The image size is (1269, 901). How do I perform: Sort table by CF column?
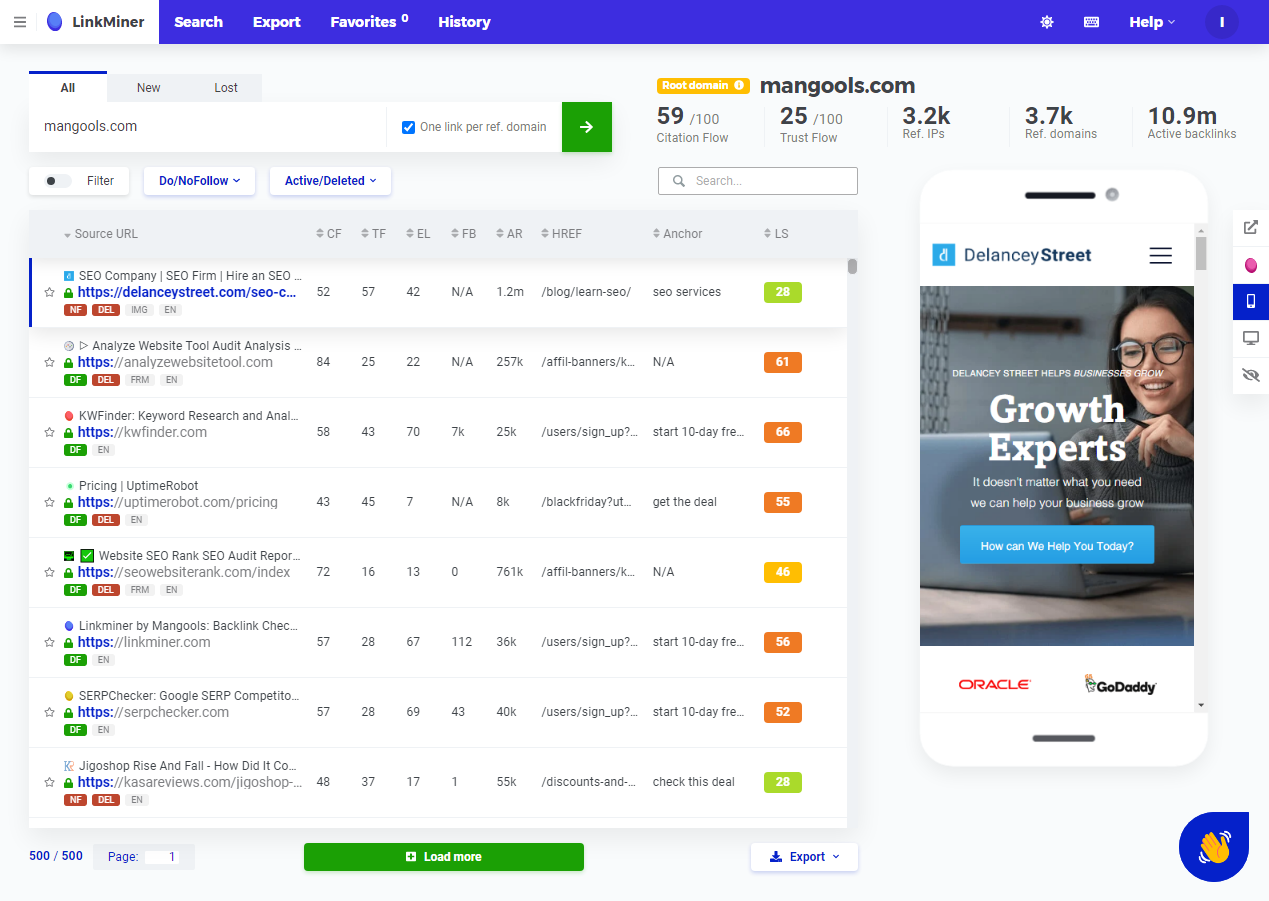329,234
